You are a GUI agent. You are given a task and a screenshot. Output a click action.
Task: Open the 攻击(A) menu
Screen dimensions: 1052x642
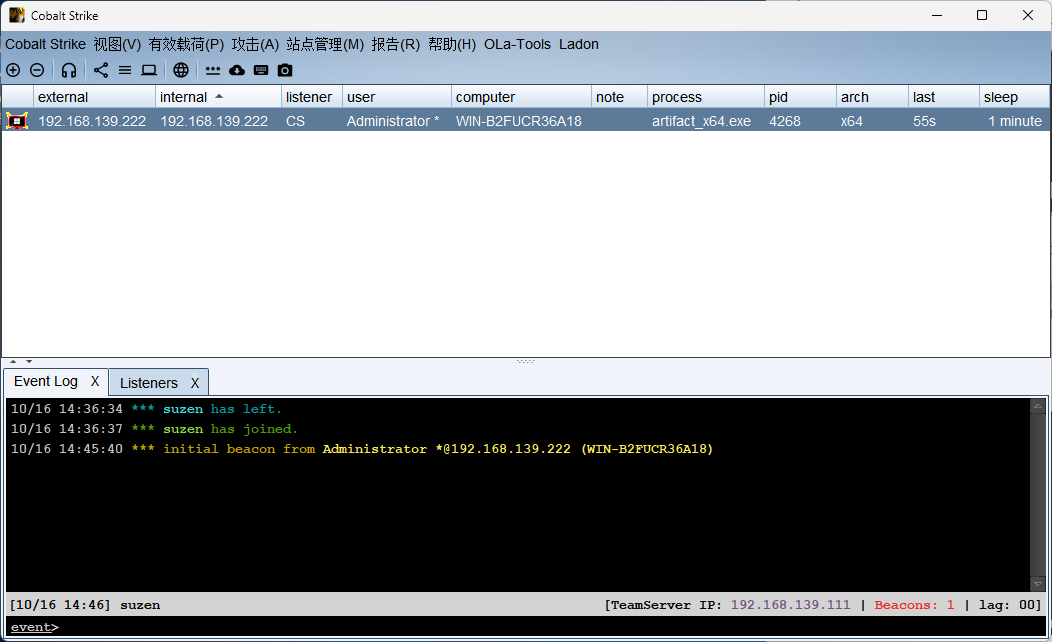coord(256,44)
